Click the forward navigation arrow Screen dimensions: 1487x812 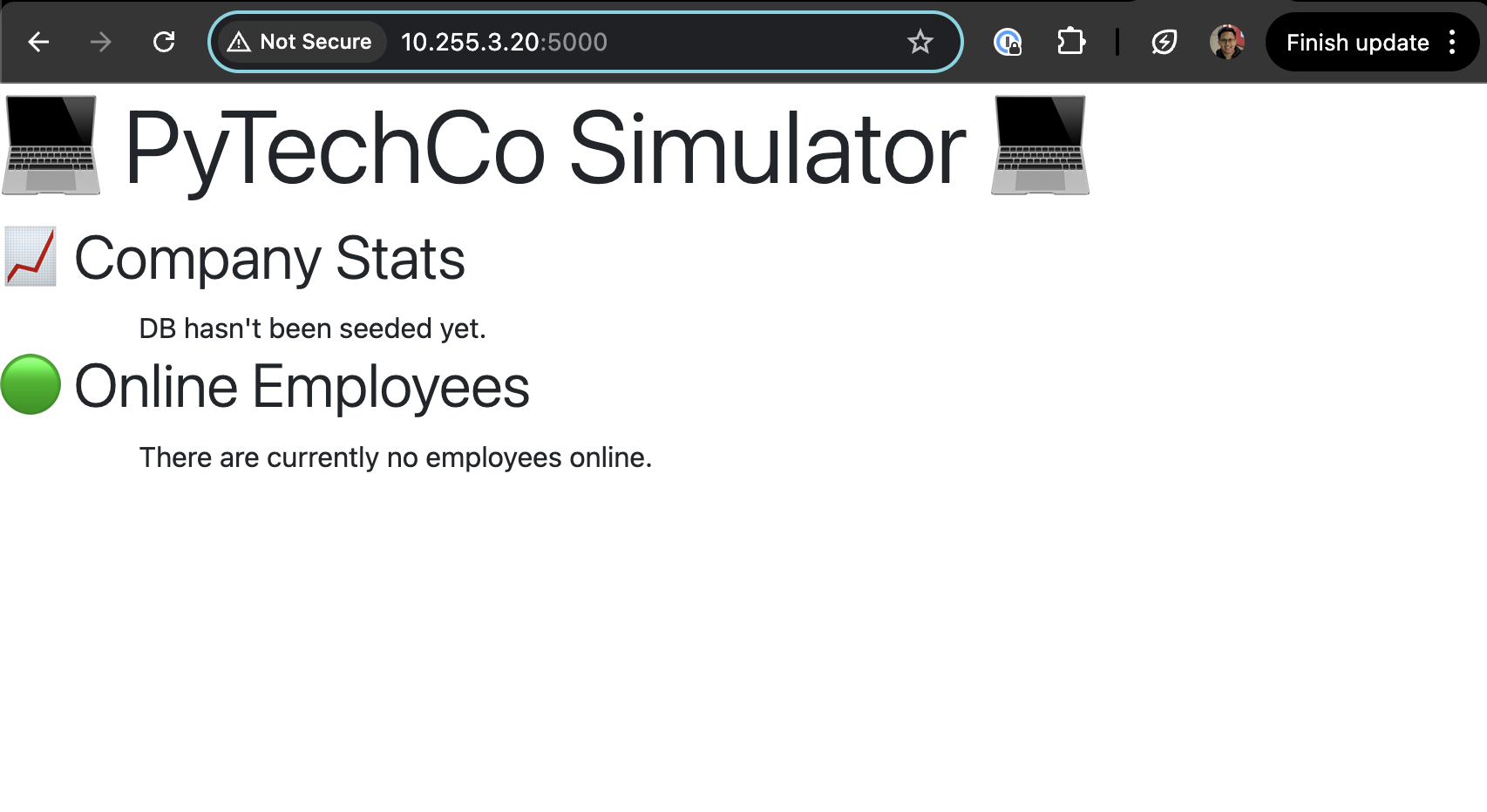(x=101, y=41)
